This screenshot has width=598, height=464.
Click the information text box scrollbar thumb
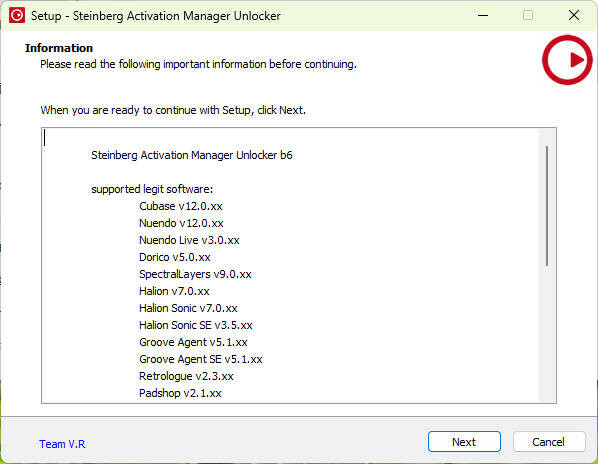pos(547,206)
